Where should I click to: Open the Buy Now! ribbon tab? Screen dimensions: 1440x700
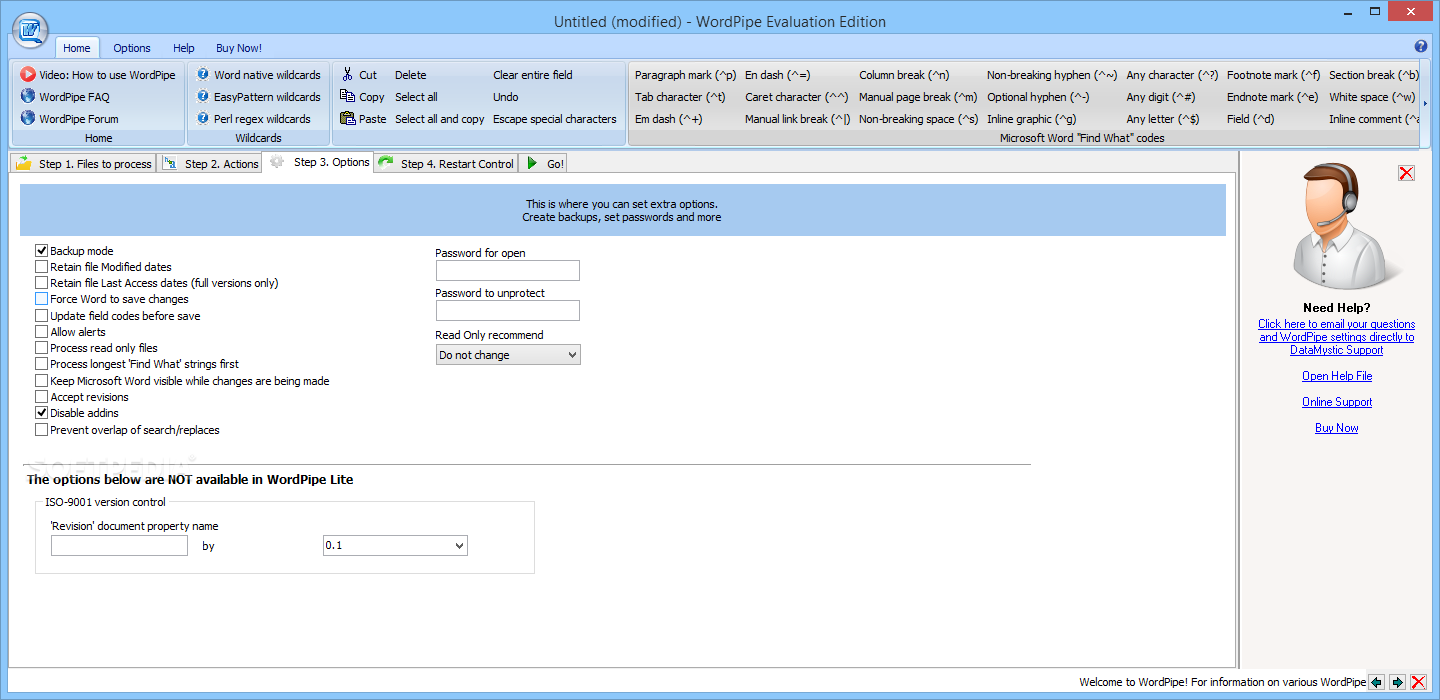pyautogui.click(x=239, y=48)
